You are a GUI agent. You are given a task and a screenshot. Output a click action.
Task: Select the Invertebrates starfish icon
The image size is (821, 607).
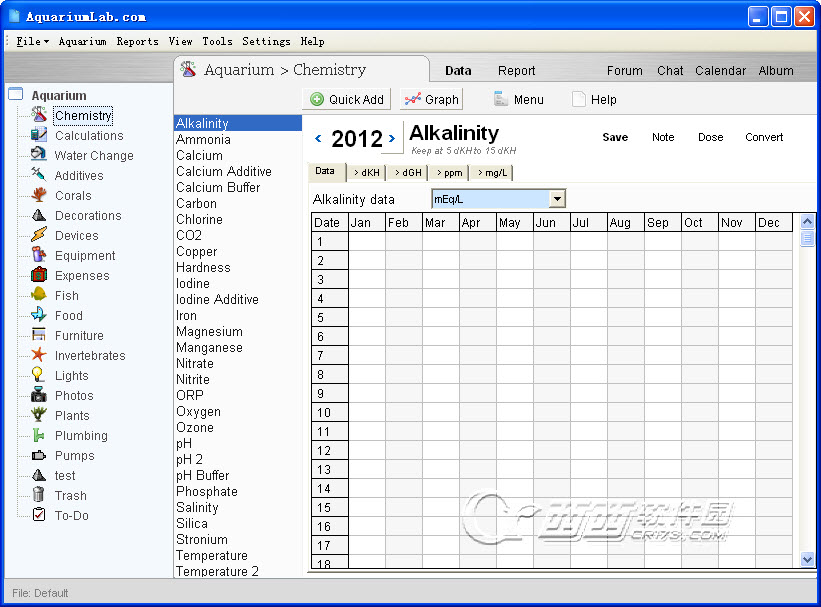tap(39, 355)
